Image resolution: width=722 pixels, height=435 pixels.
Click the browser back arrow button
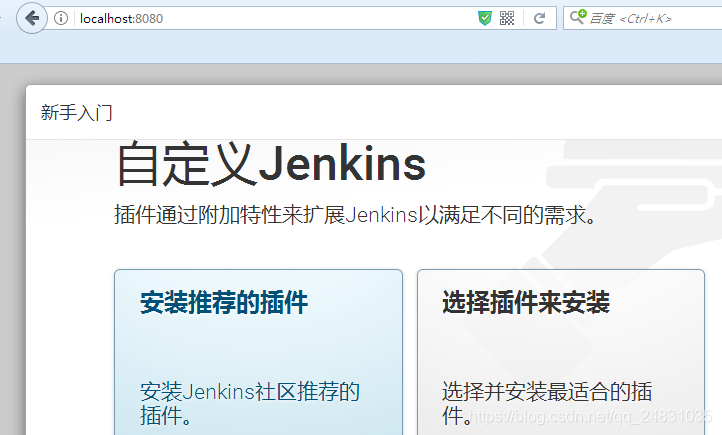32,18
